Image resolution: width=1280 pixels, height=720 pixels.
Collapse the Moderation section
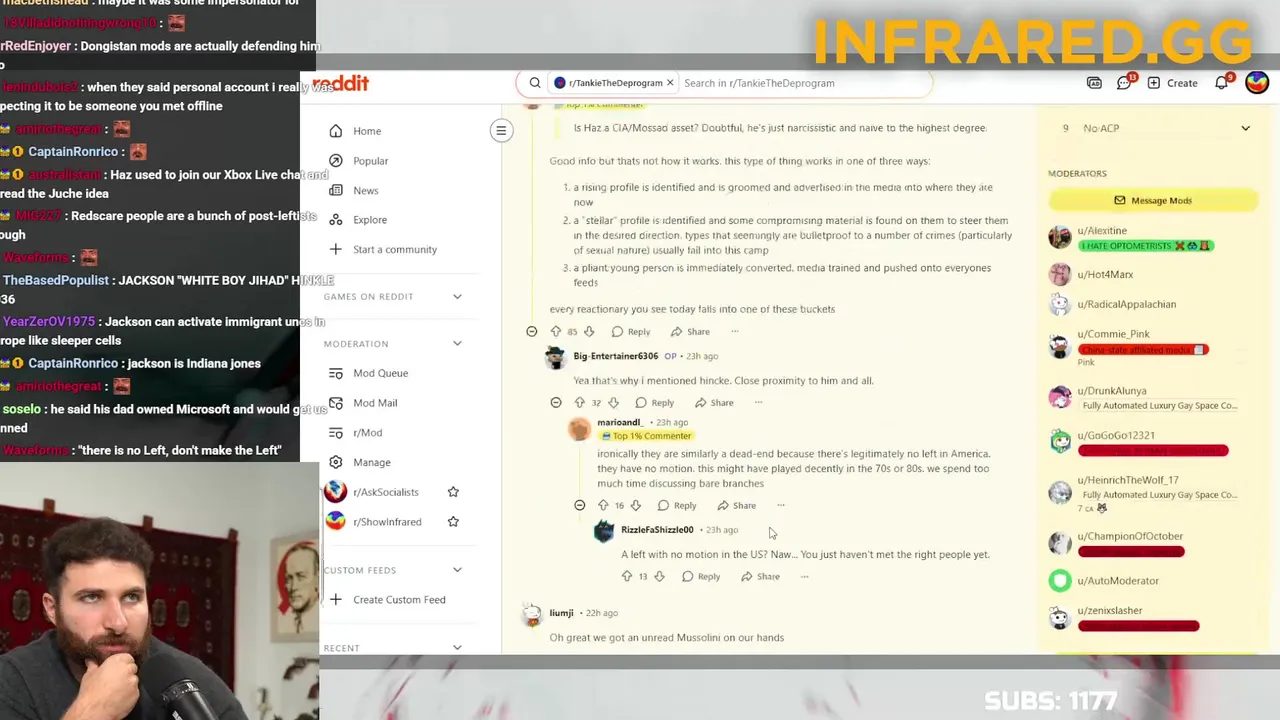click(x=457, y=343)
